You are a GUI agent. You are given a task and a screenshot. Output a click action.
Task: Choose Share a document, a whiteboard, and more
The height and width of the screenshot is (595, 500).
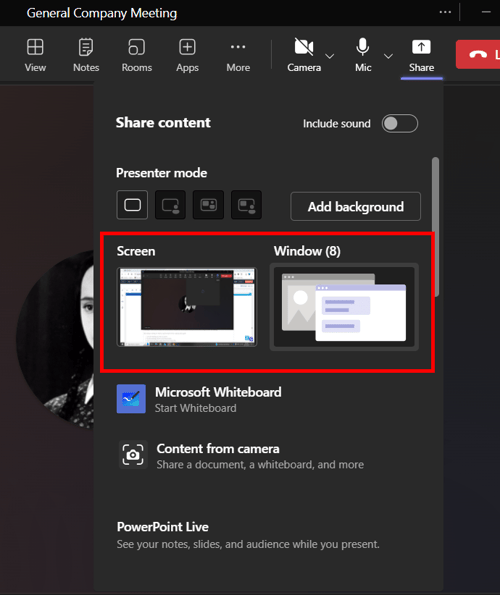[x=260, y=465]
